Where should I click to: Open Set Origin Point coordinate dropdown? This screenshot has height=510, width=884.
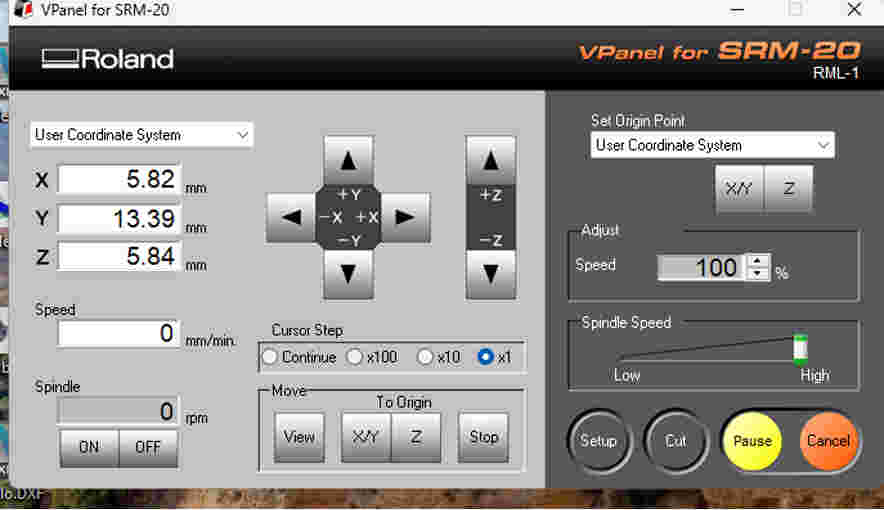point(713,145)
